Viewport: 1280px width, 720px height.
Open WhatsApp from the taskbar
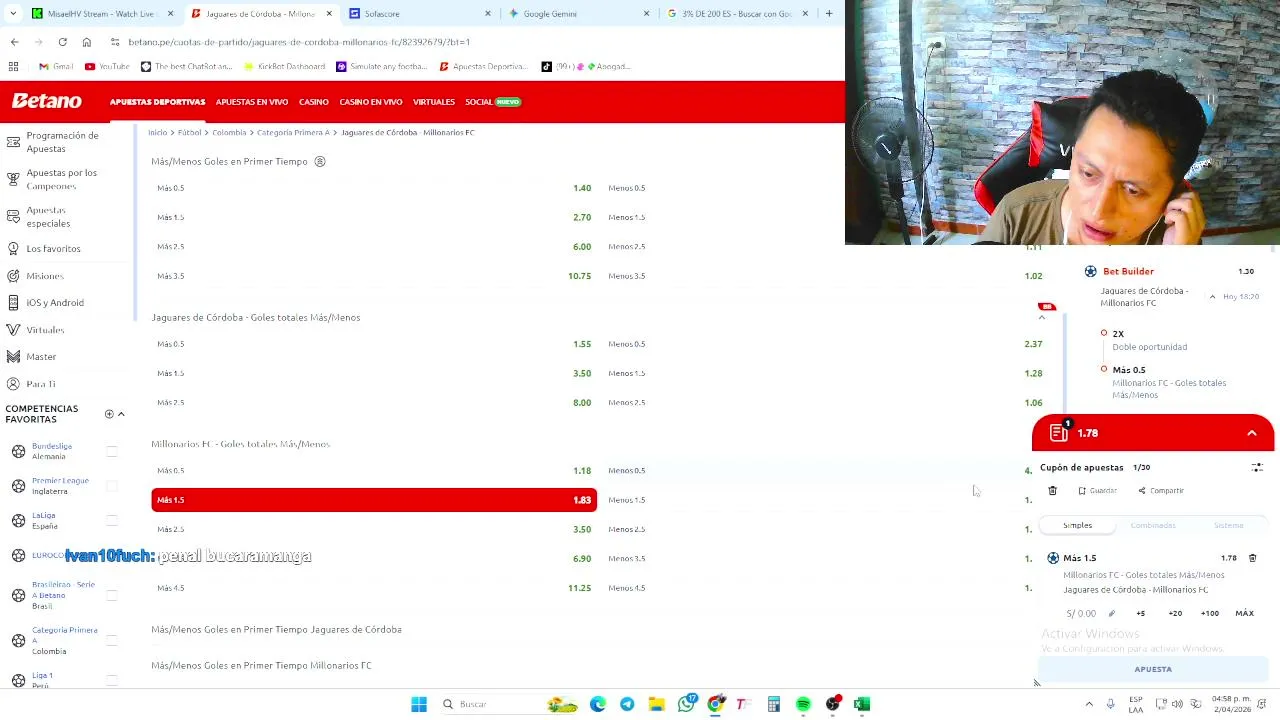(686, 704)
